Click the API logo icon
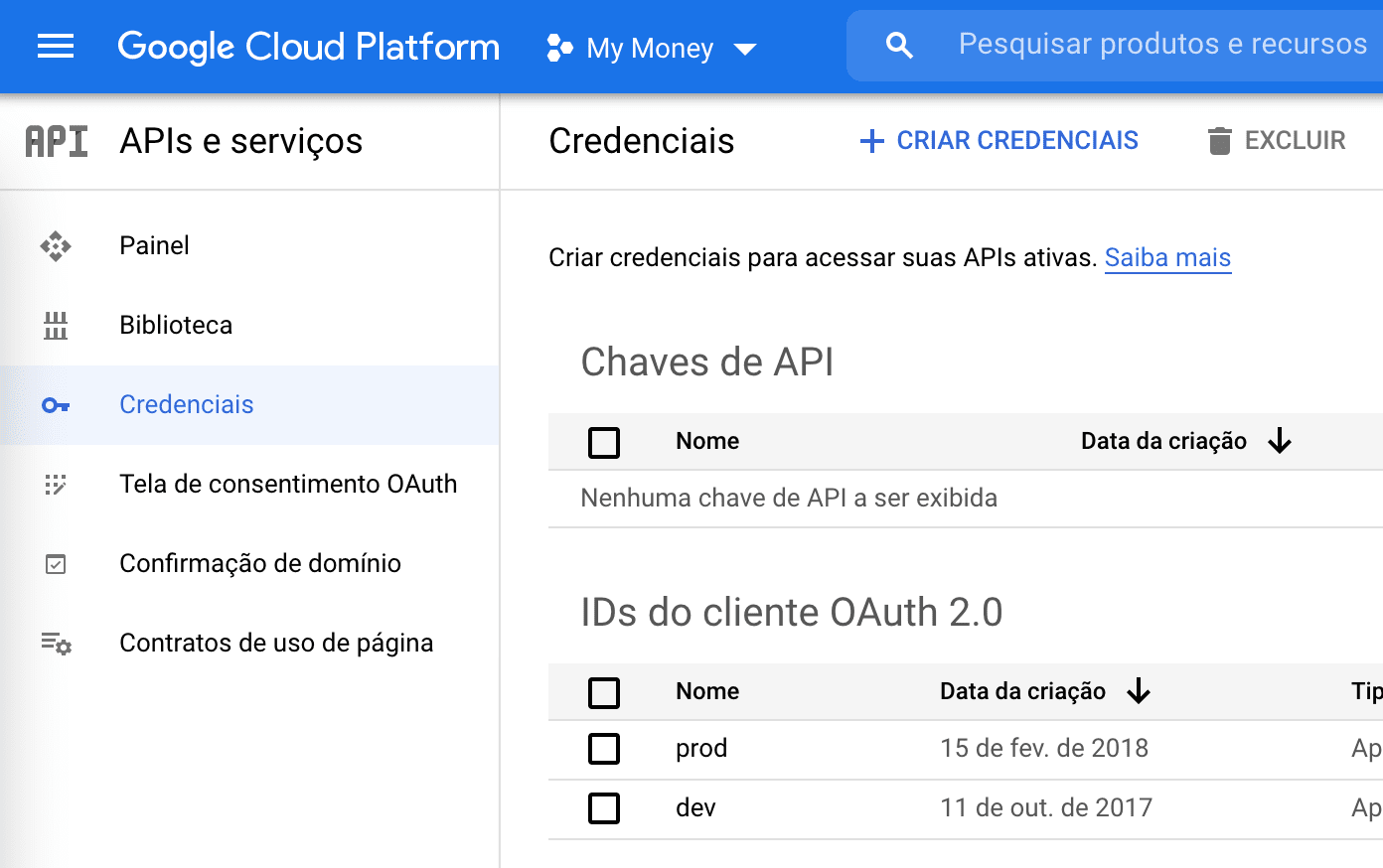This screenshot has height=868, width=1383. pos(57,141)
